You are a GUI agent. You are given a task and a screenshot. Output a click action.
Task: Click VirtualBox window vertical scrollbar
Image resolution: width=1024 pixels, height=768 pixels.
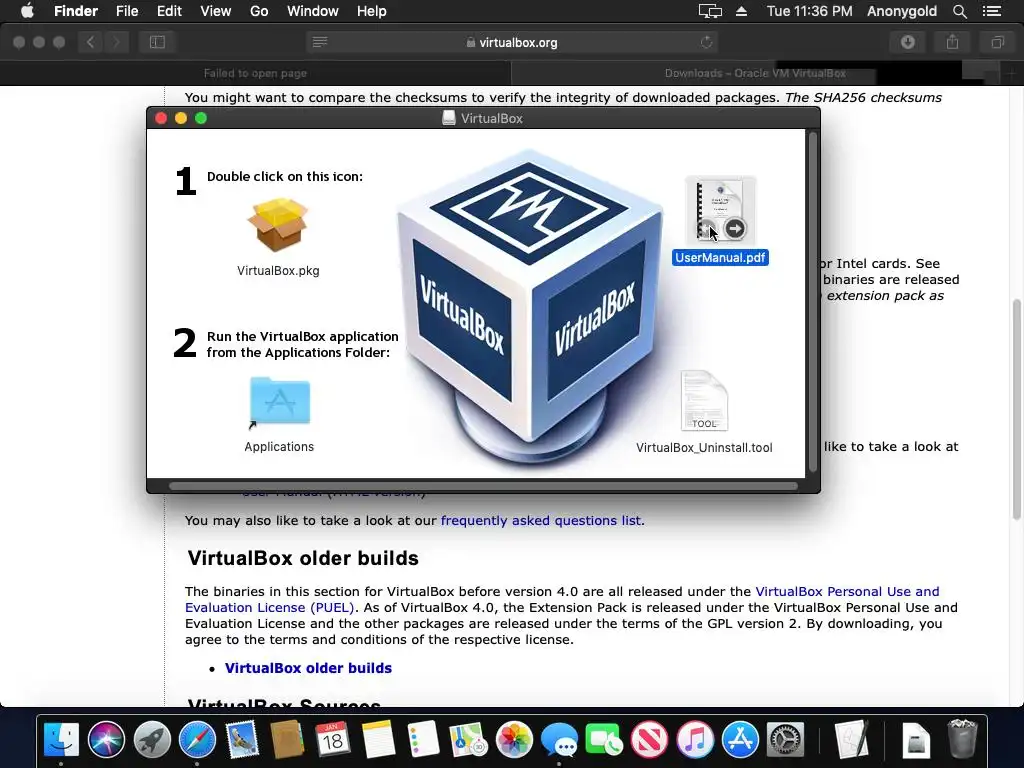click(813, 302)
